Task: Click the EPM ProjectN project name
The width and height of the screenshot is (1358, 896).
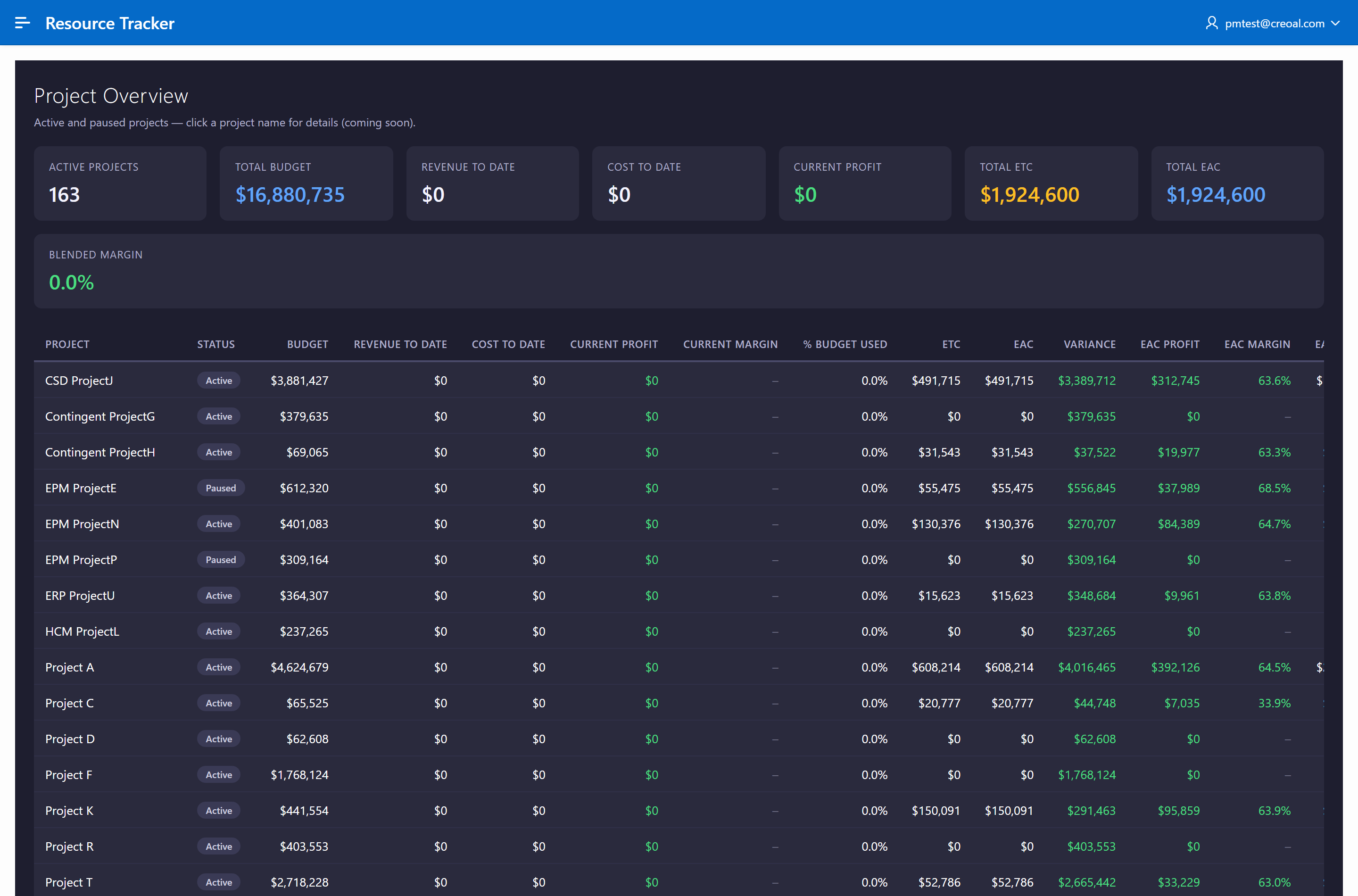Action: tap(82, 524)
